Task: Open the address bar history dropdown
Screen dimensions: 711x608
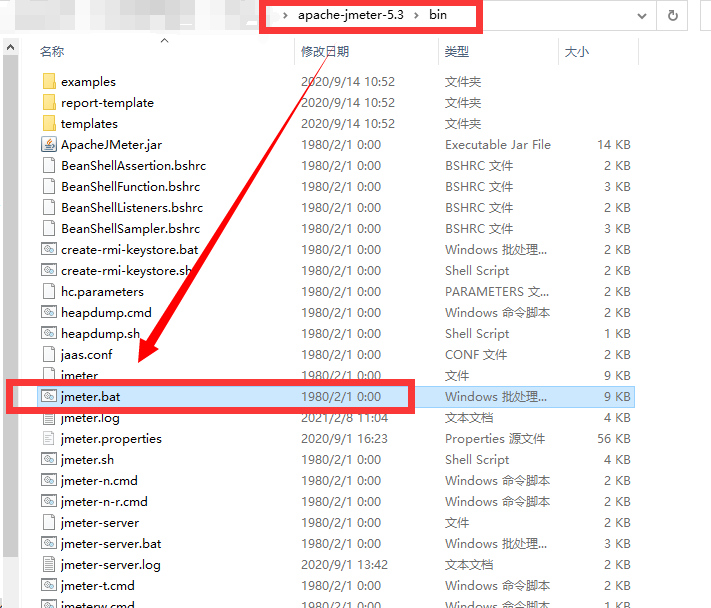Action: 640,16
